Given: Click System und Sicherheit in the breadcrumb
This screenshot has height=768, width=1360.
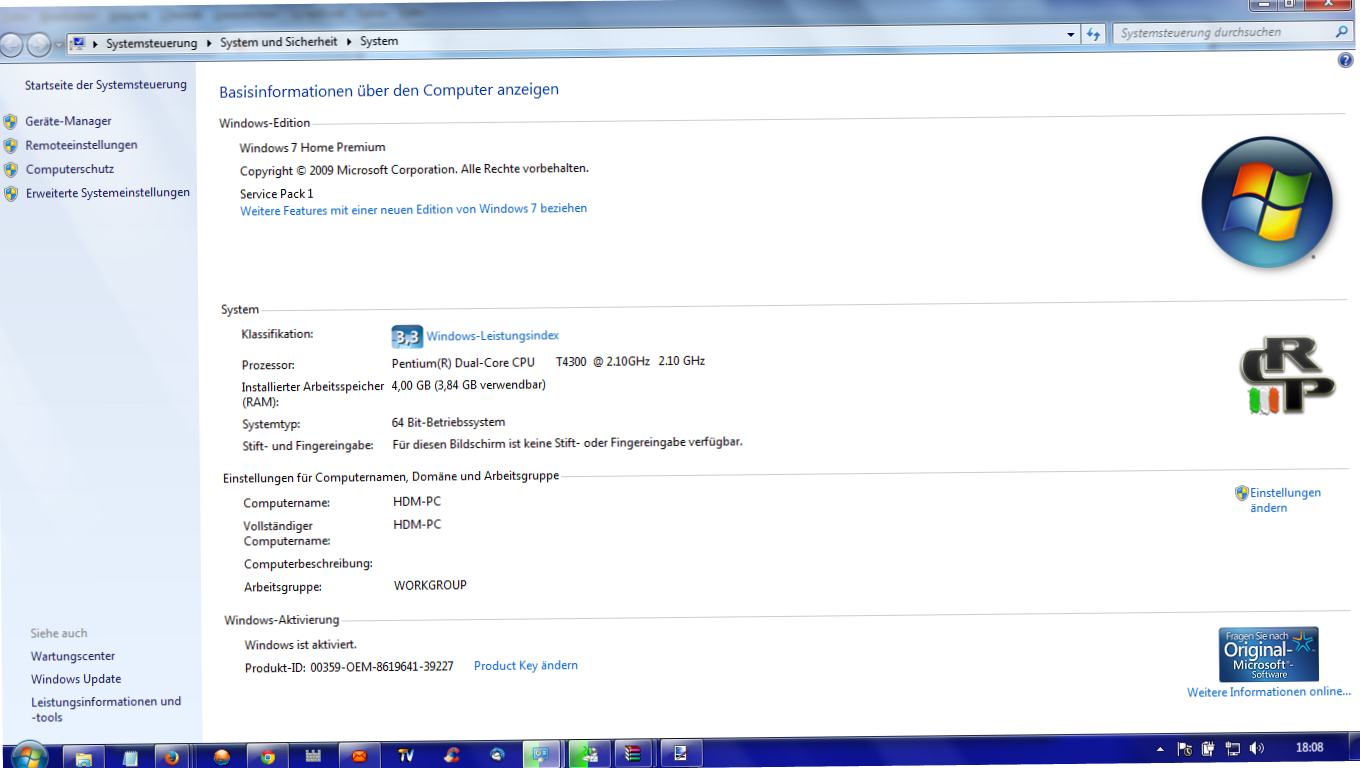Looking at the screenshot, I should (279, 42).
